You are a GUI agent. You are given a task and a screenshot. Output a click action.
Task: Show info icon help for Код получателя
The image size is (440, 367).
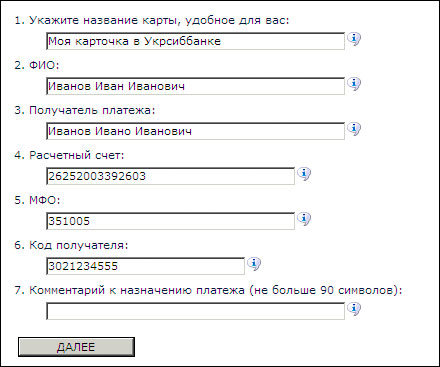[x=254, y=264]
